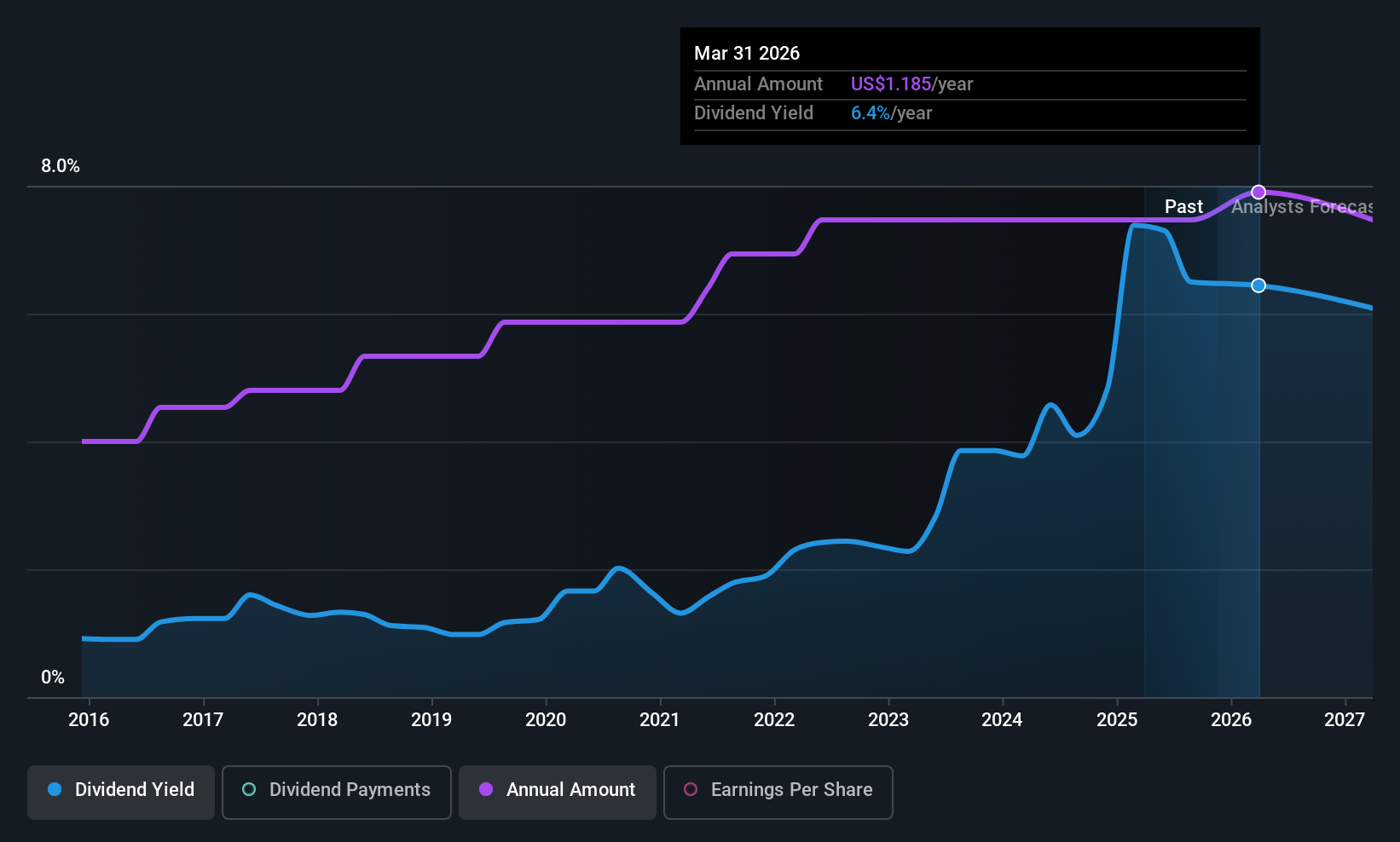
Task: Select the 2016 x-axis year label
Action: click(x=89, y=720)
